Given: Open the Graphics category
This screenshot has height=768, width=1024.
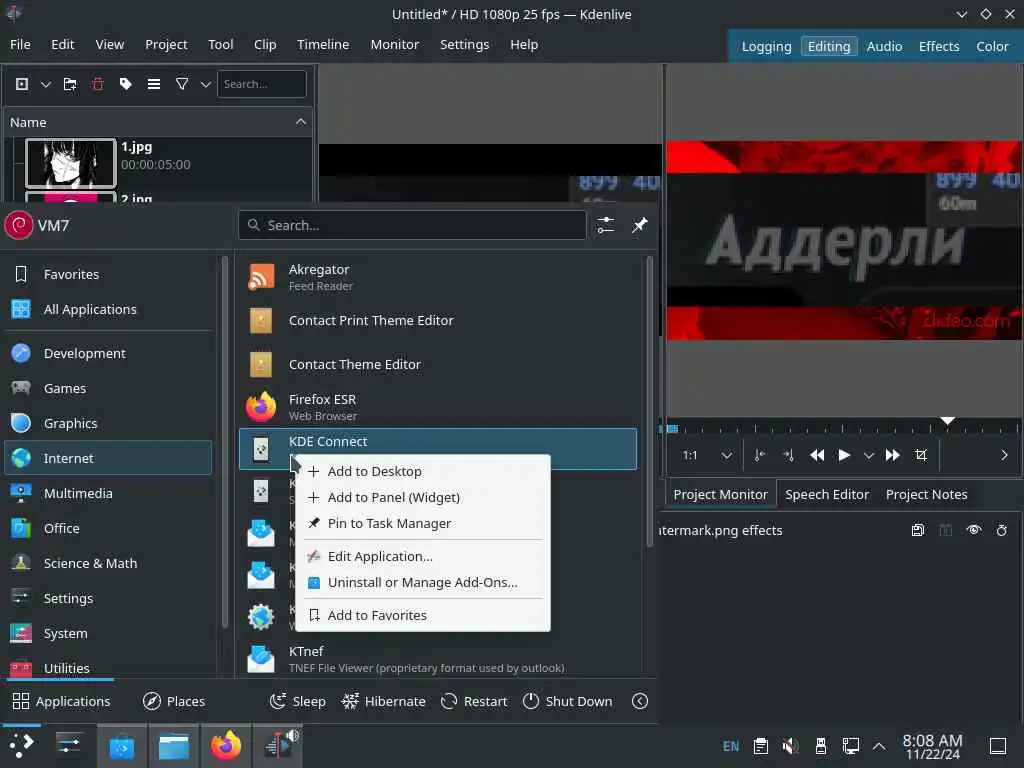Looking at the screenshot, I should pos(108,423).
